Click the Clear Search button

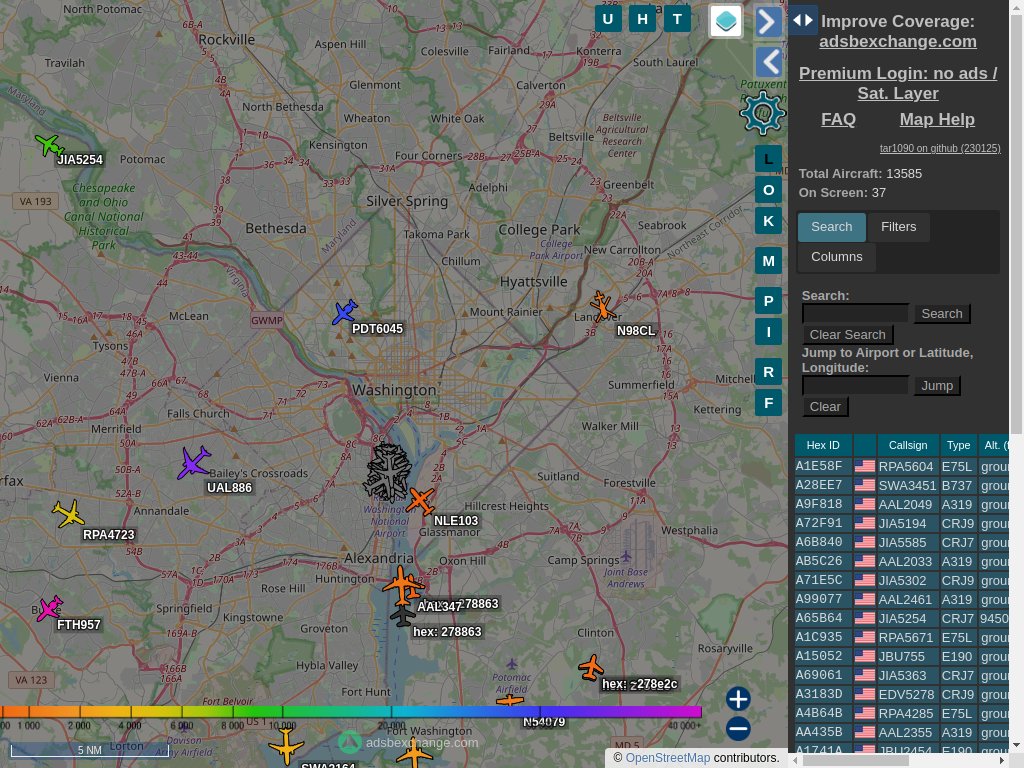click(x=847, y=334)
